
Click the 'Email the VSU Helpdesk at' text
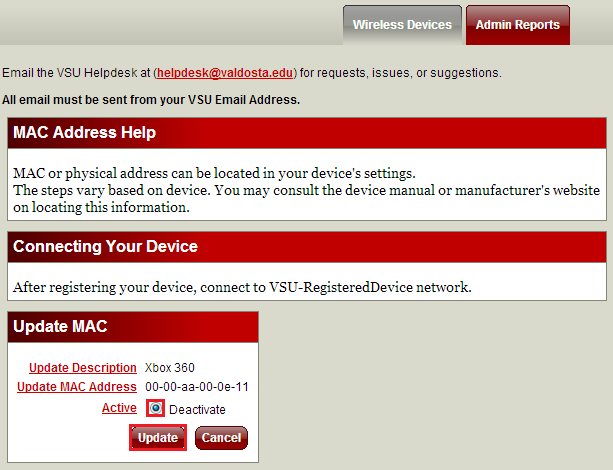point(76,73)
